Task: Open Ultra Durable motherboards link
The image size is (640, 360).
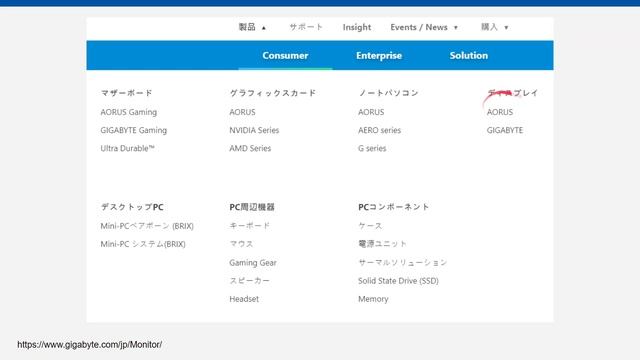Action: pos(127,148)
